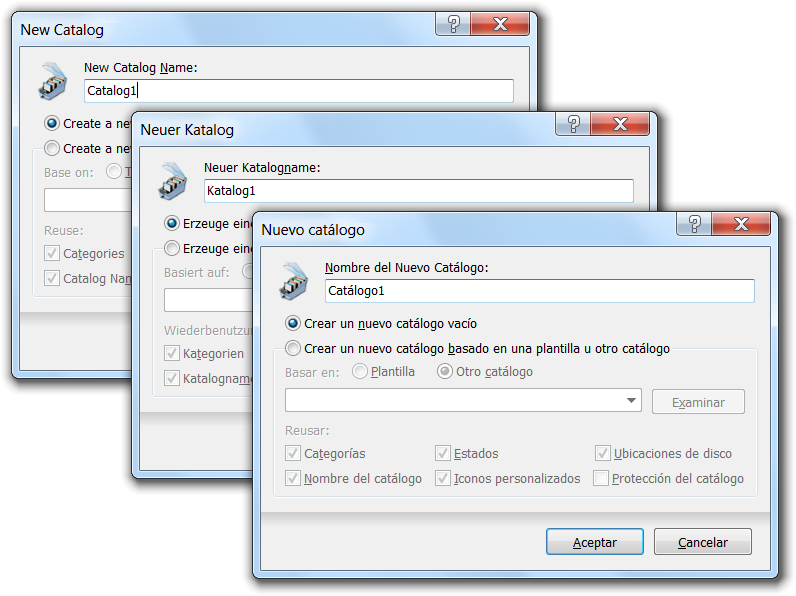Viewport: 796px width, 596px height.
Task: Click the Cancelar button
Action: [x=703, y=542]
